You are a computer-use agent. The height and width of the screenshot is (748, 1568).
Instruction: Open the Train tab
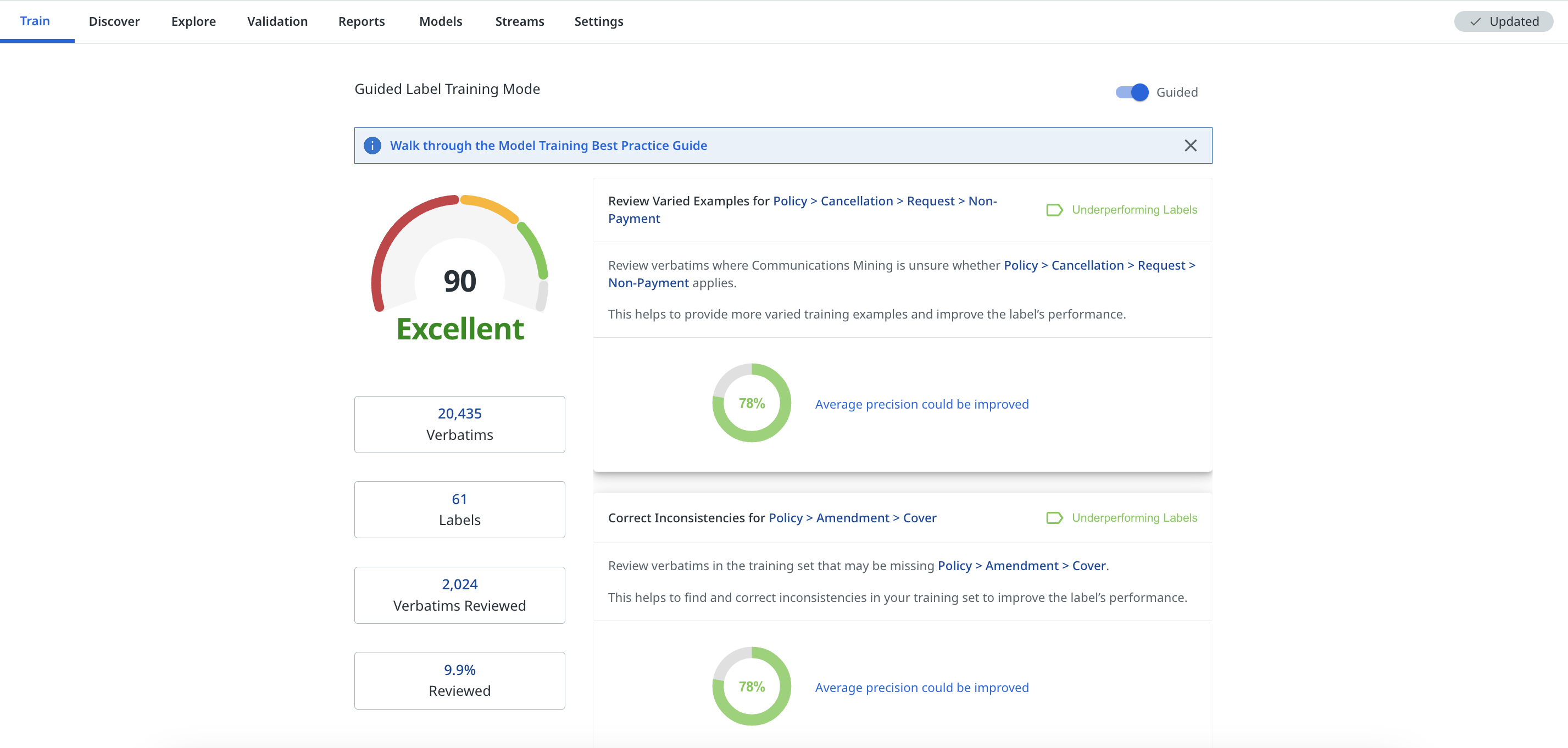coord(35,21)
